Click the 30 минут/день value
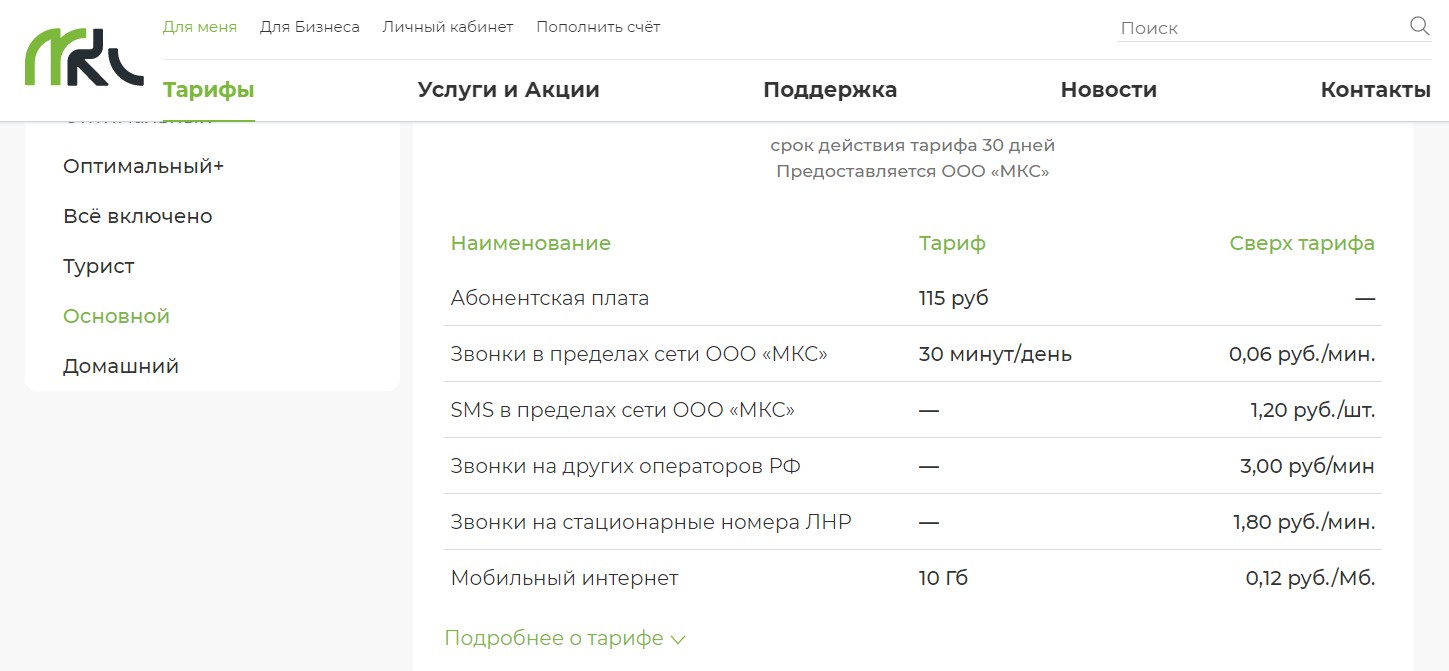The image size is (1449, 671). [x=995, y=354]
